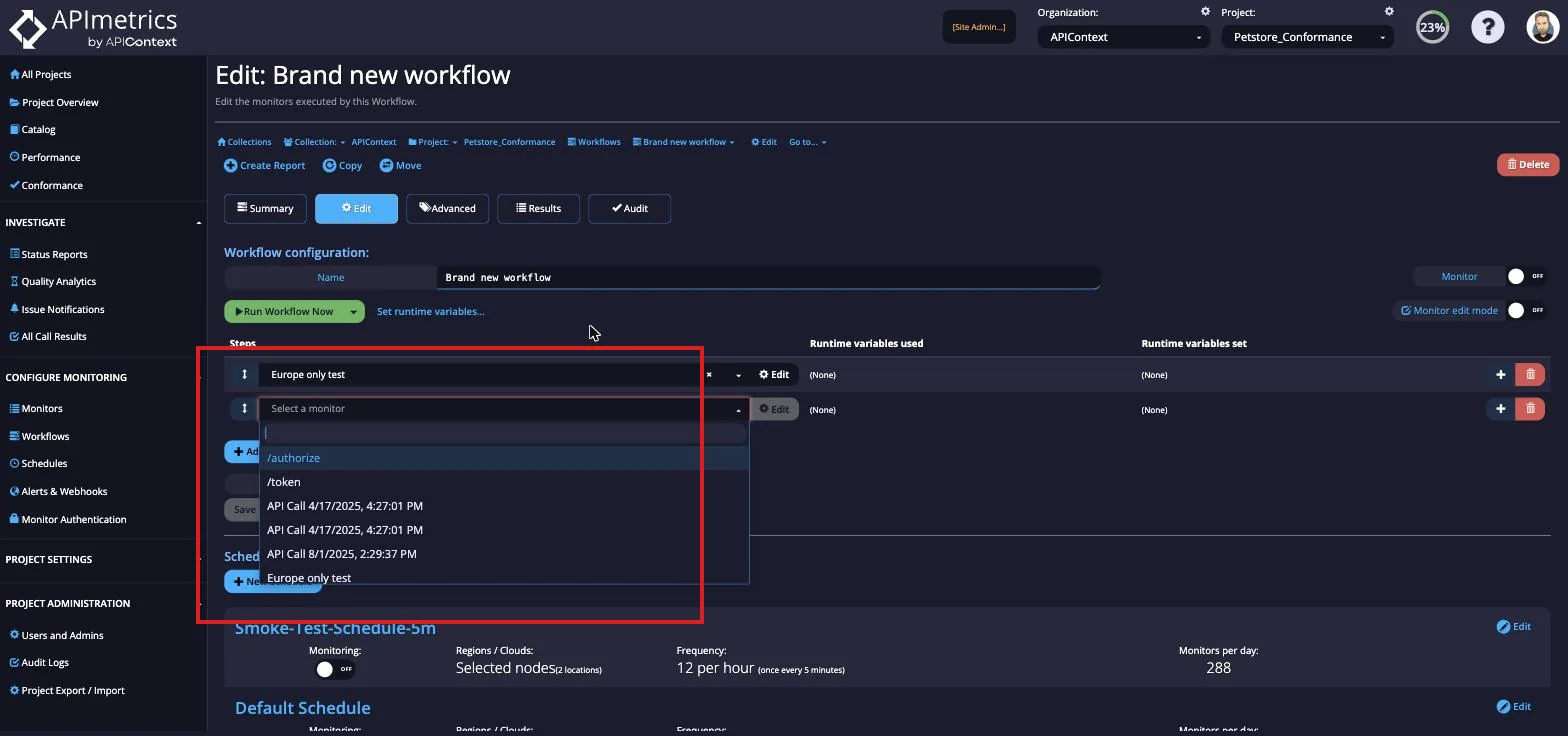Open Monitor Authentication in sidebar
The image size is (1568, 736).
coord(68,519)
